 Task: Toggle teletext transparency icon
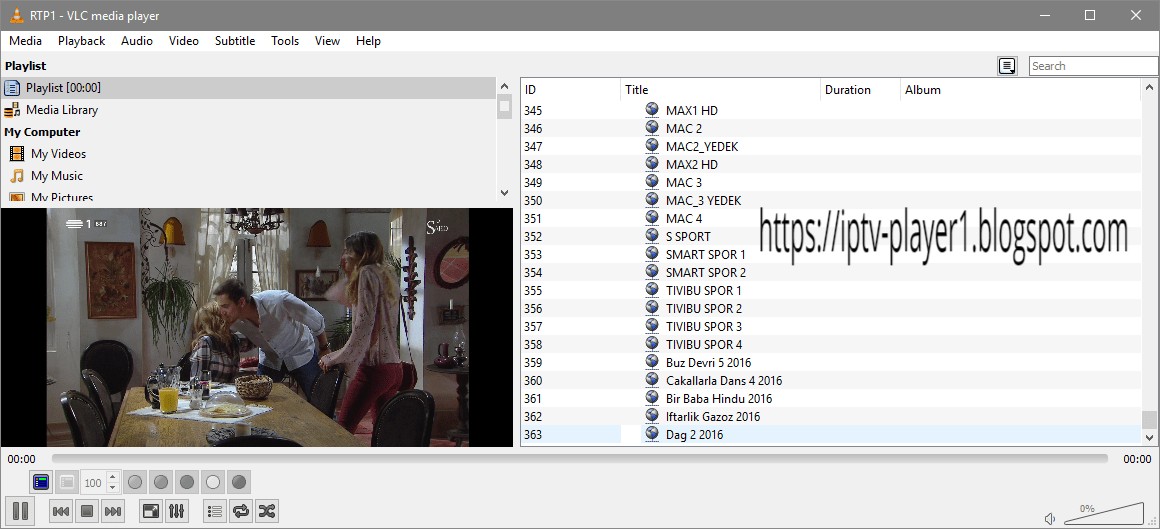point(67,482)
